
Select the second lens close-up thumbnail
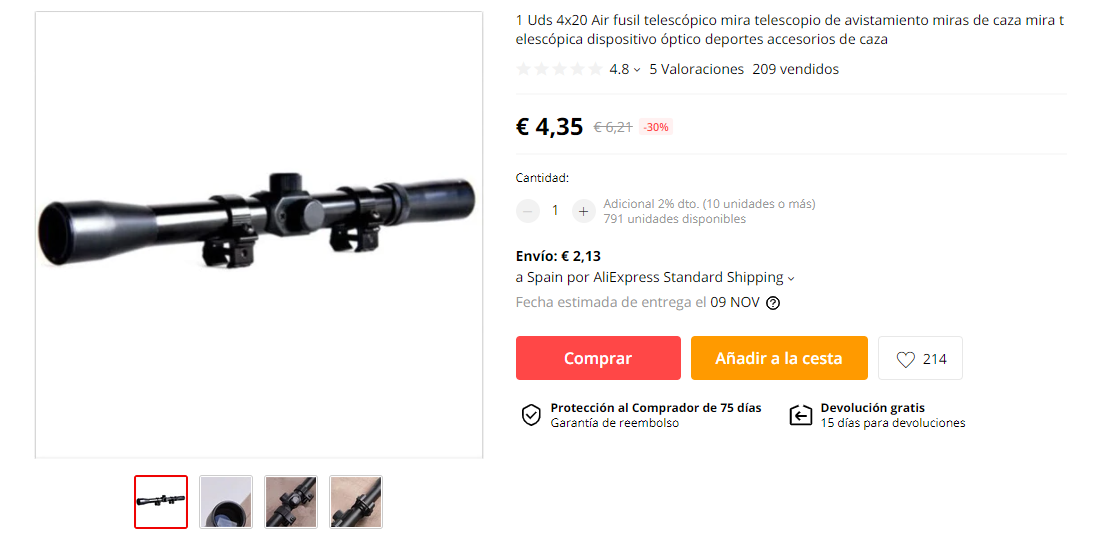tap(226, 502)
